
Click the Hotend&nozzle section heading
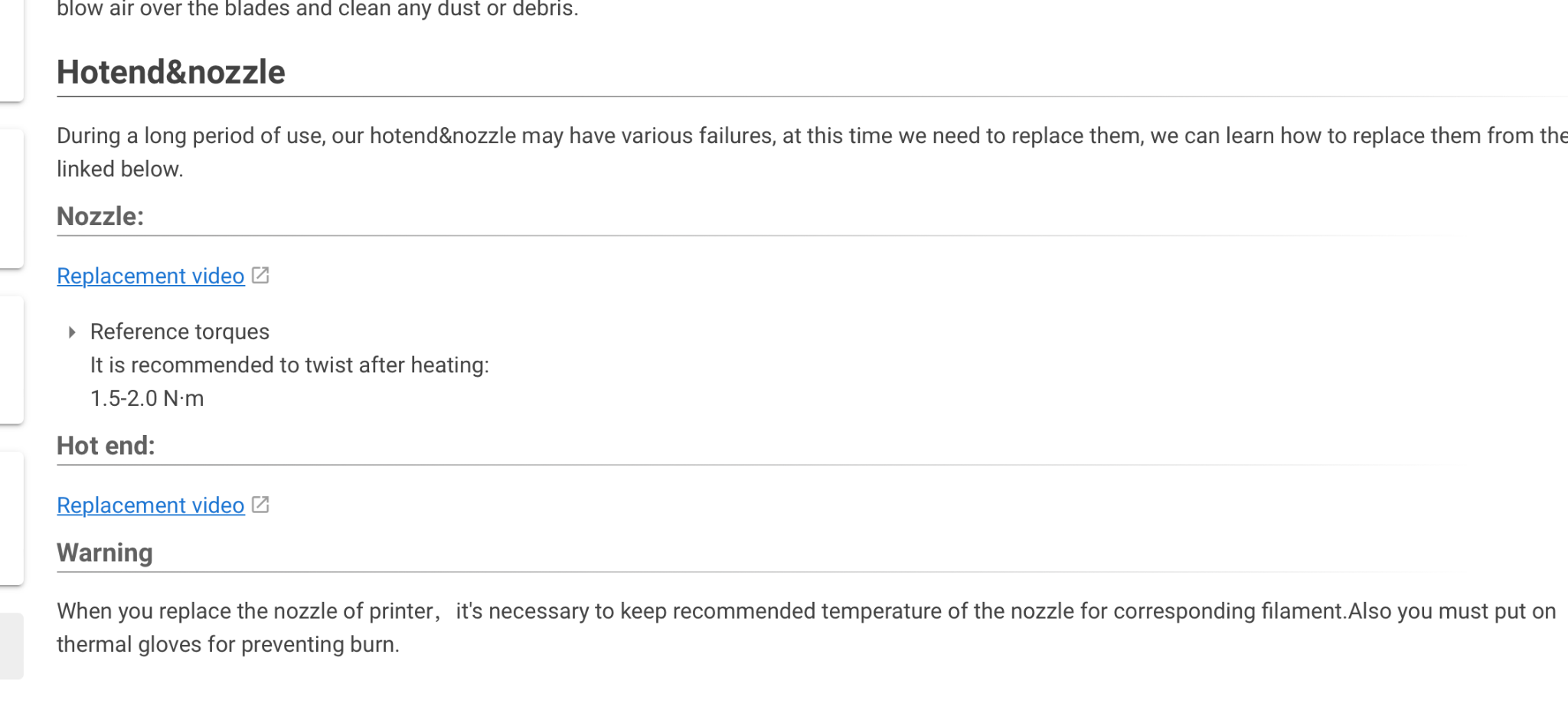(x=171, y=72)
